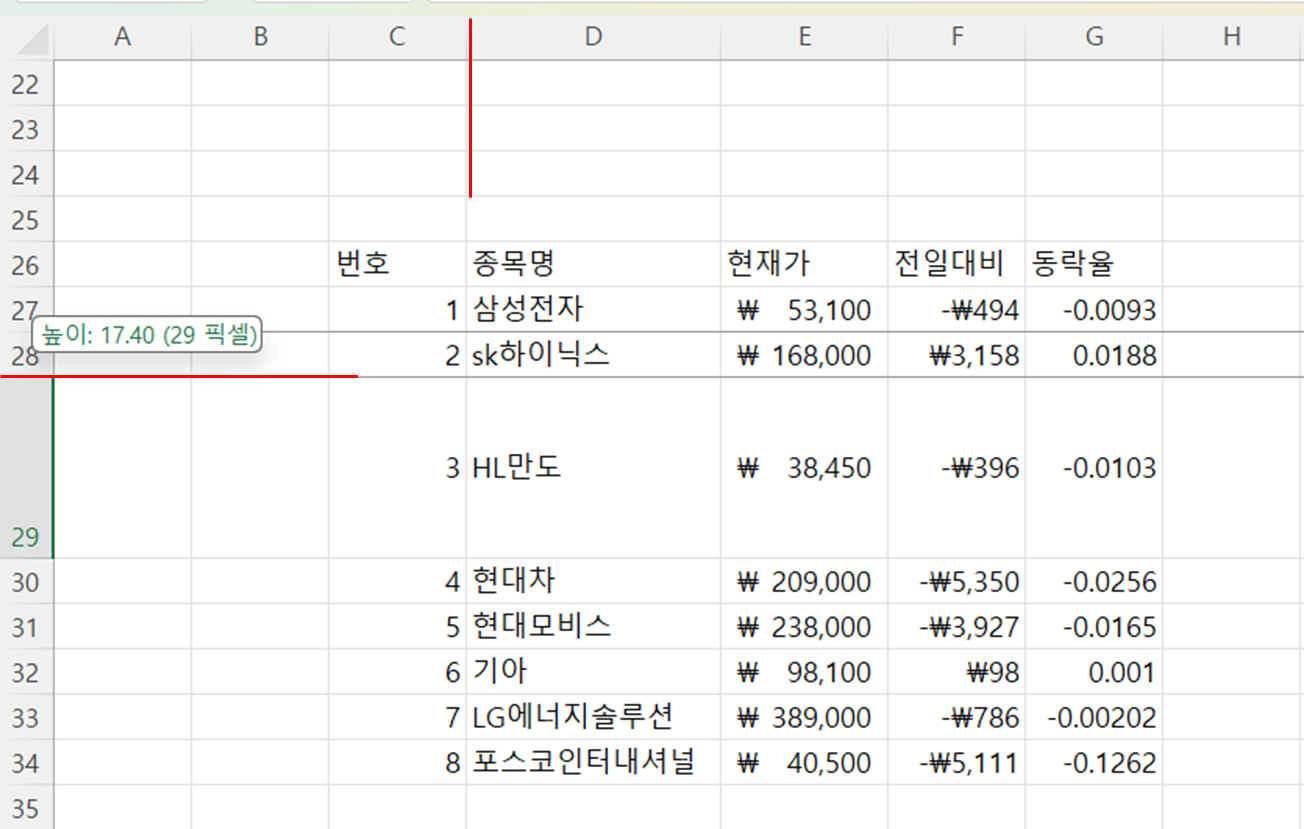Click the -0.00202 rate cell
Viewport: 1304px width, 829px height.
tap(1094, 717)
